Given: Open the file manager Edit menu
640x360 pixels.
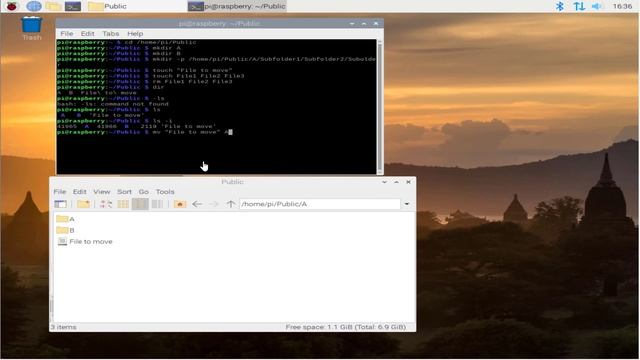Looking at the screenshot, I should click(80, 191).
